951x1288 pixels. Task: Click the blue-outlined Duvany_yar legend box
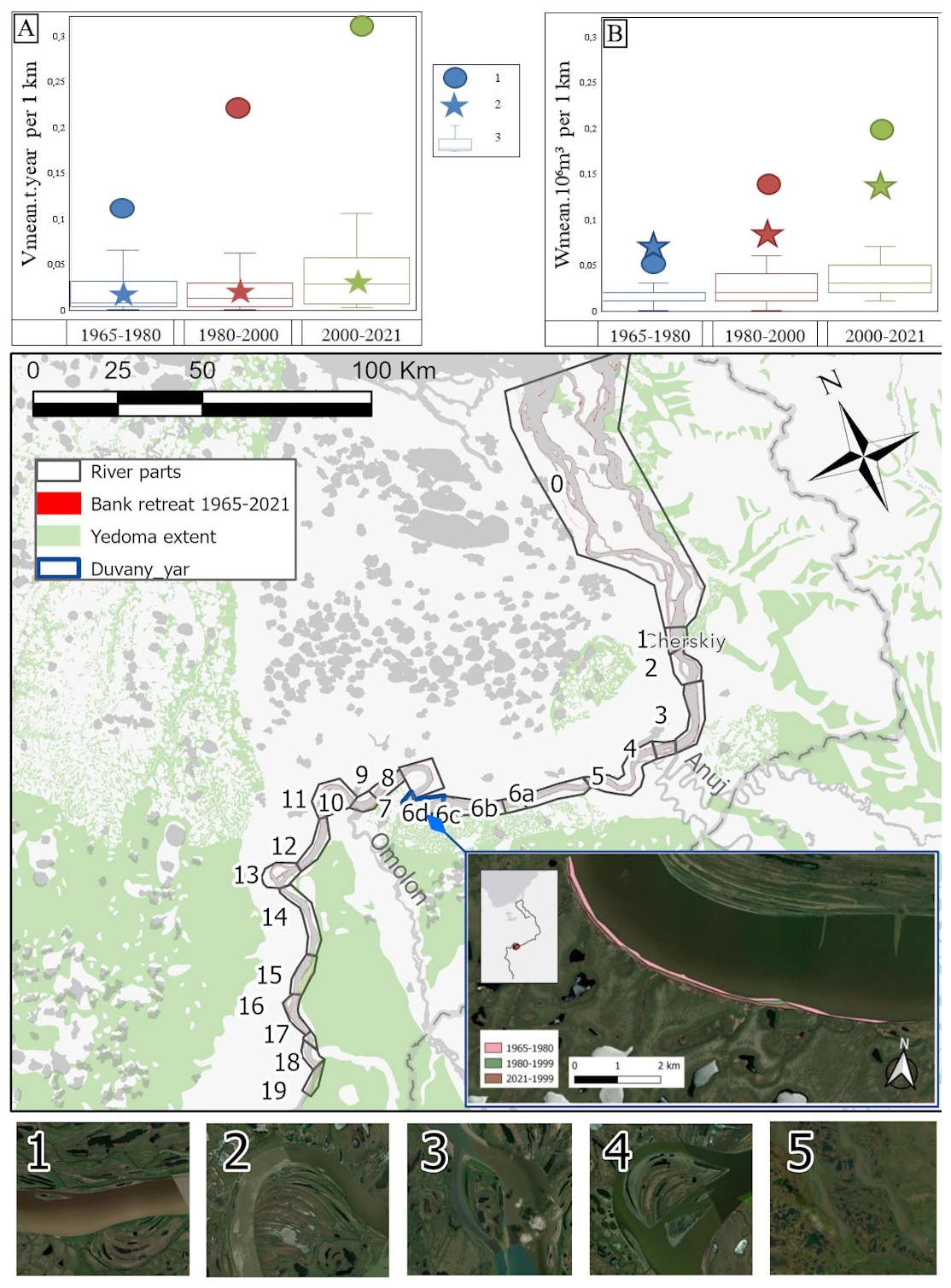coord(58,568)
